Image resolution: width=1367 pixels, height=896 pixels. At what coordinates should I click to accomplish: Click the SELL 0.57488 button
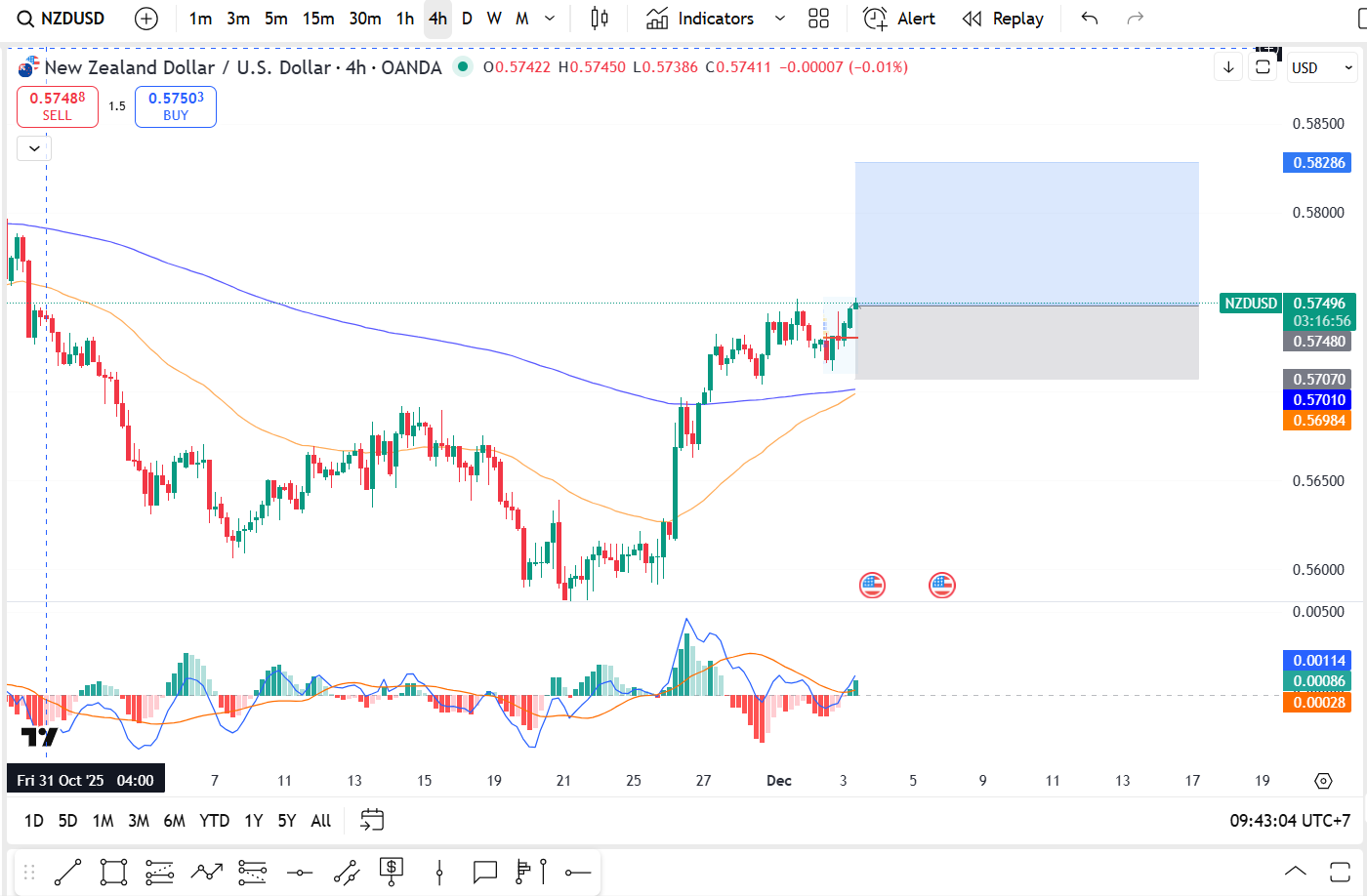tap(58, 106)
